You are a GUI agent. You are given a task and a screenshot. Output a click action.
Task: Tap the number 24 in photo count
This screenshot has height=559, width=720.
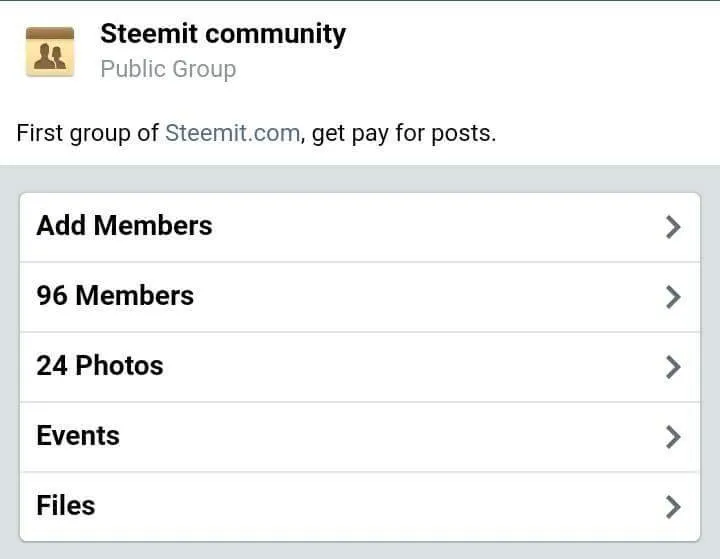pyautogui.click(x=52, y=366)
